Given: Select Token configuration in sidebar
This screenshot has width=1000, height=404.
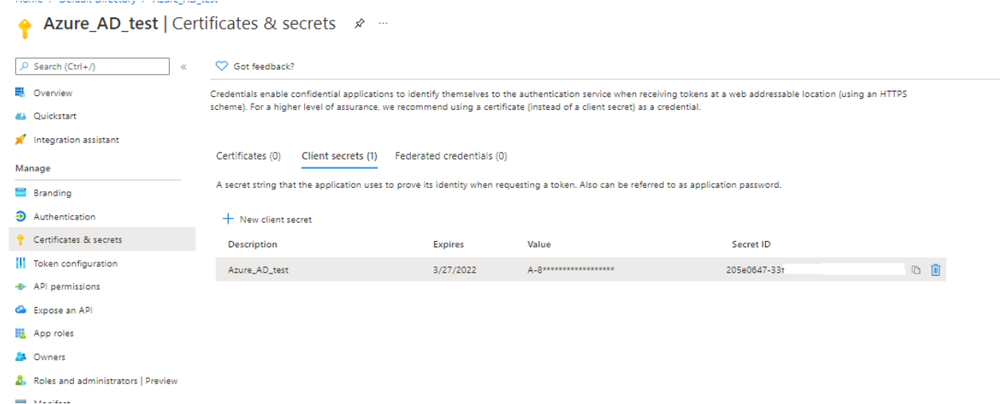Looking at the screenshot, I should point(75,264).
